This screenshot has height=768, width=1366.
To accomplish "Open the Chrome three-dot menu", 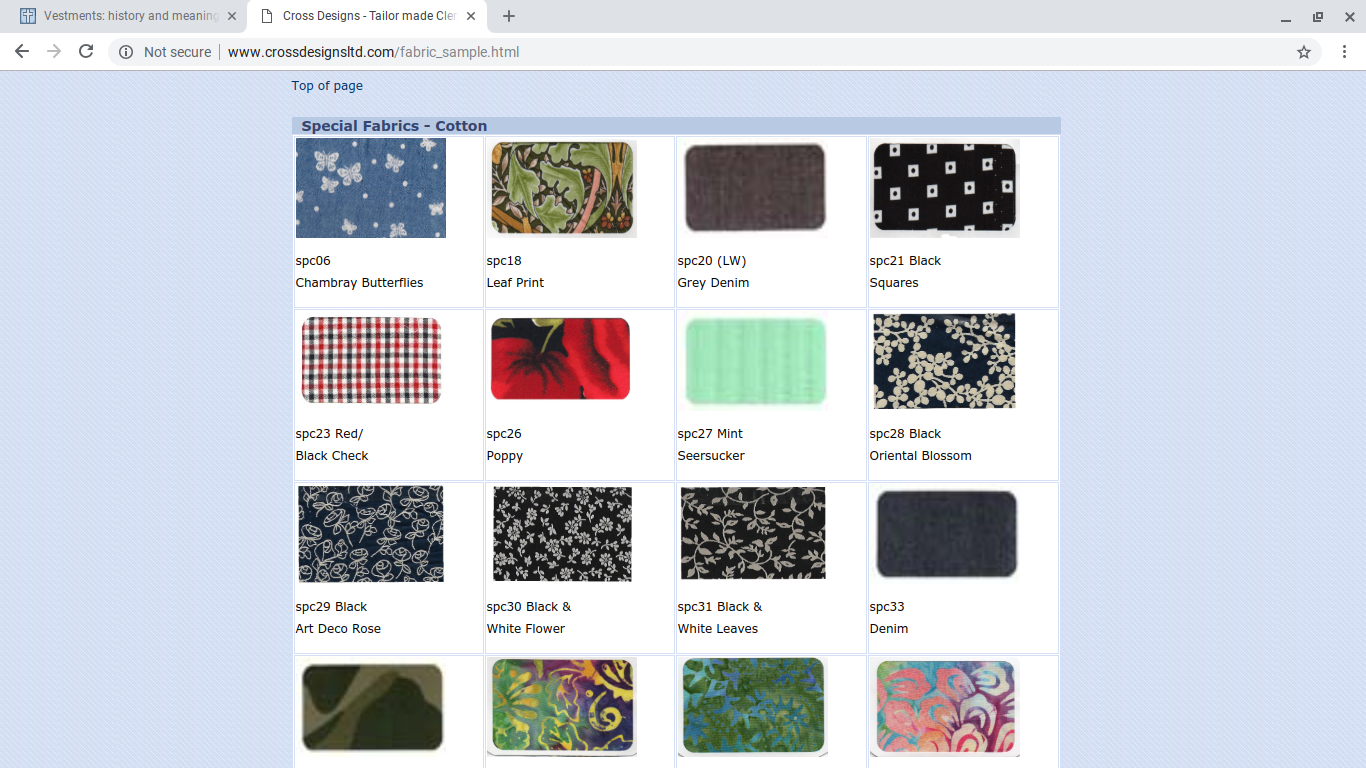I will click(1343, 52).
